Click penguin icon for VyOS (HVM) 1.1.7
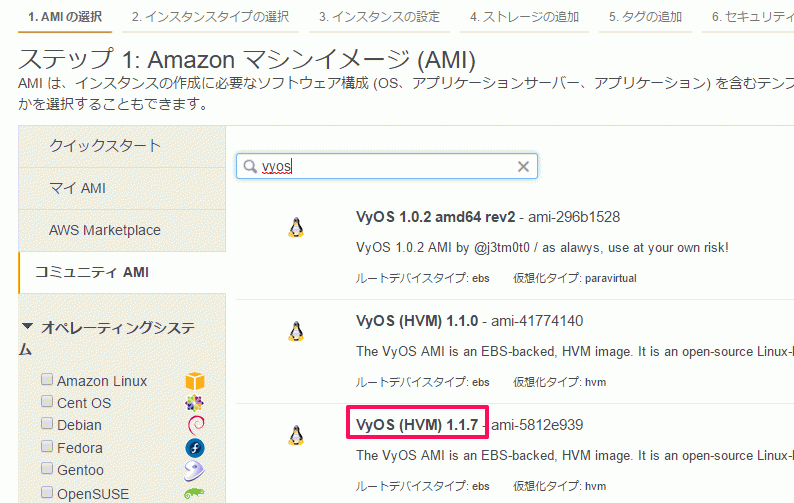This screenshot has width=794, height=503. click(296, 435)
